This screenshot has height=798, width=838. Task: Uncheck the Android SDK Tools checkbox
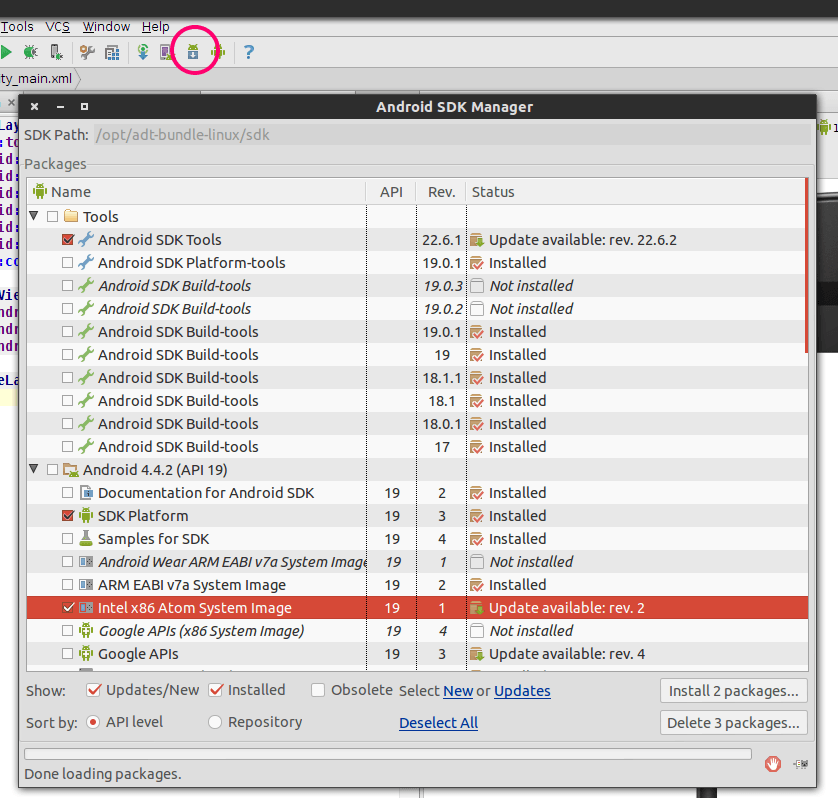click(67, 239)
